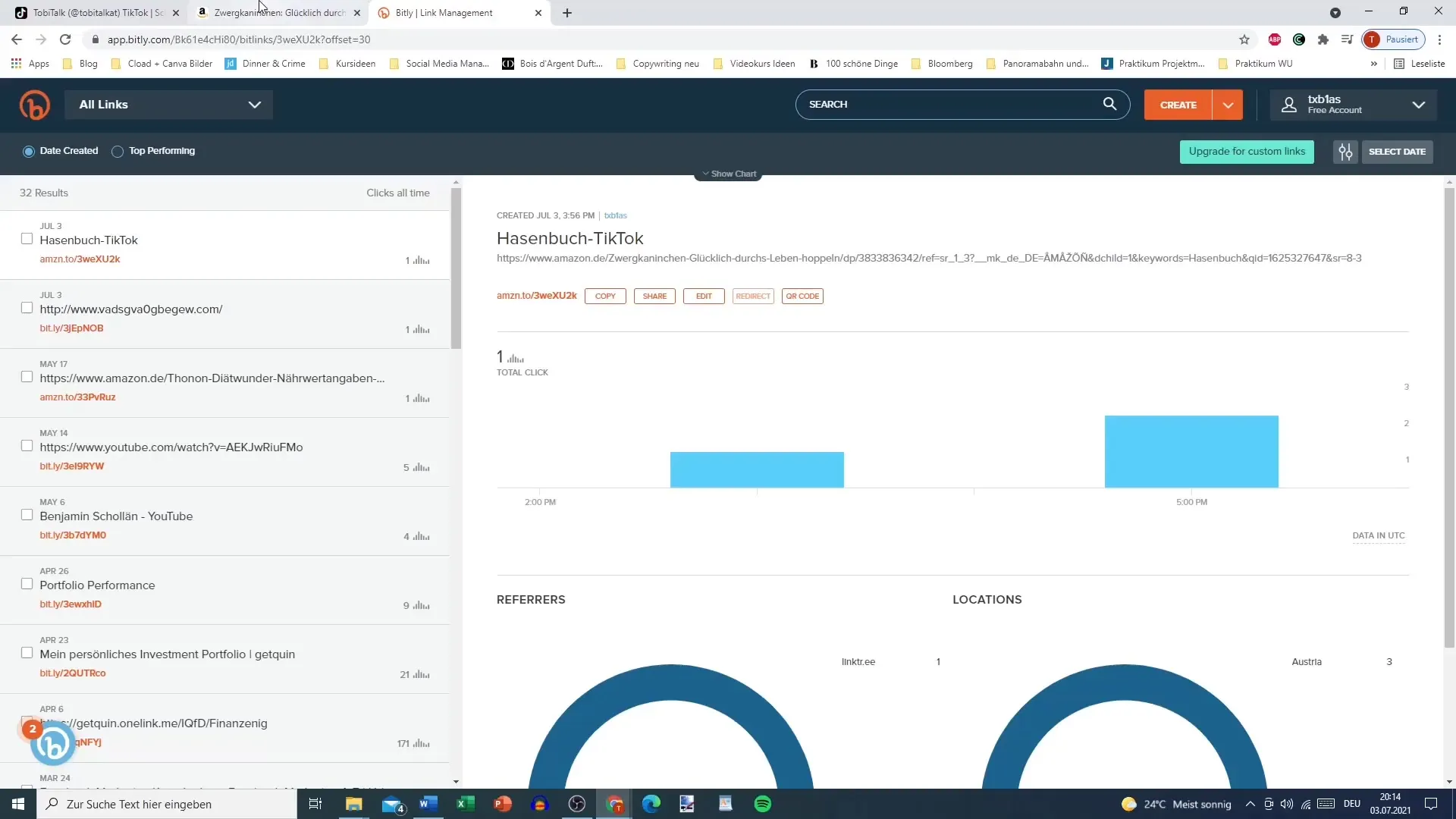Click the REDIRECT button

coord(753,297)
